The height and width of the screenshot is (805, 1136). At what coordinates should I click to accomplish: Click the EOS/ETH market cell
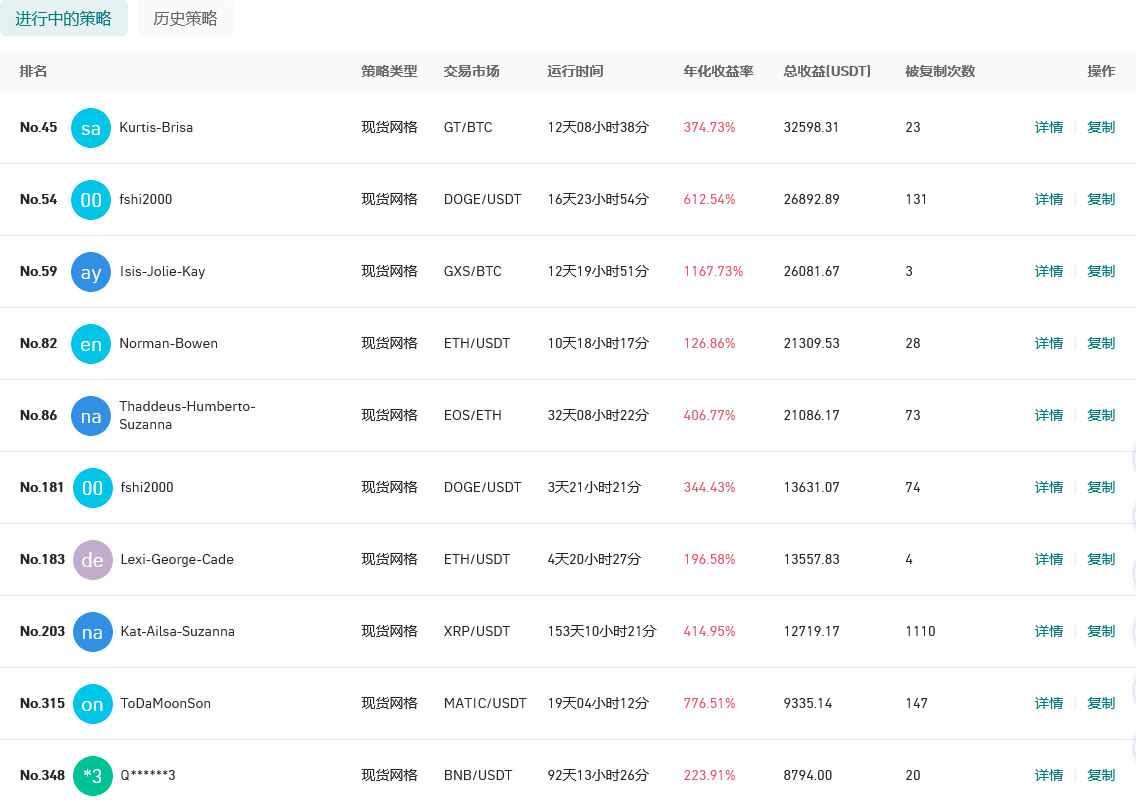coord(472,415)
